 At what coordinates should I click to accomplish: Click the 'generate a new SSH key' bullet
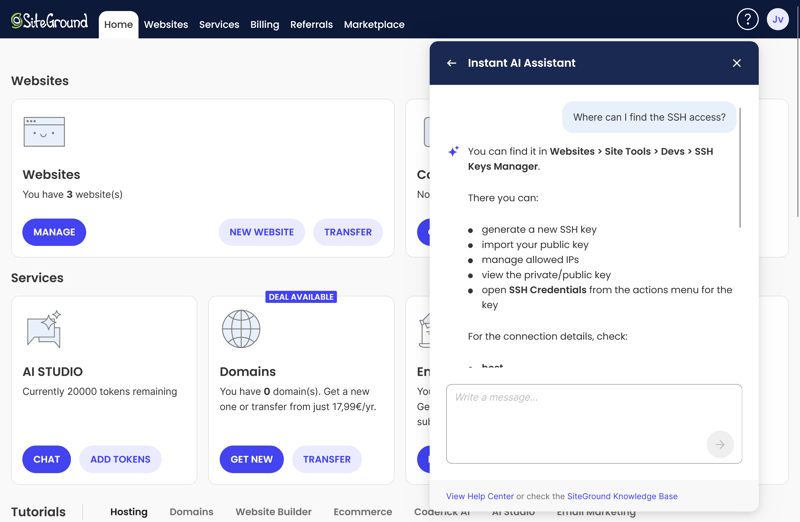539,230
